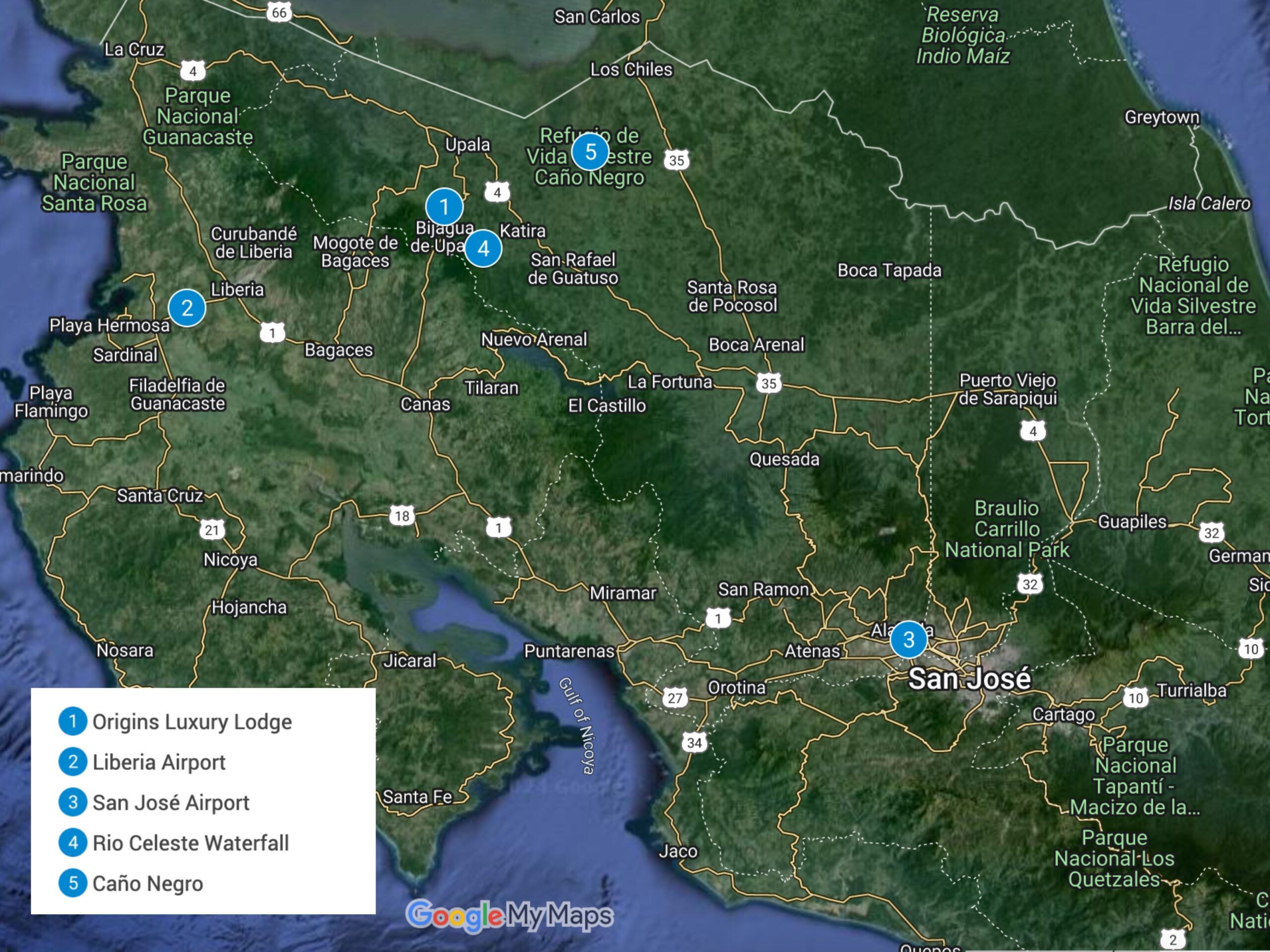Click route 32 shield below Braulio Carrillo
1270x952 pixels.
coord(1030,584)
